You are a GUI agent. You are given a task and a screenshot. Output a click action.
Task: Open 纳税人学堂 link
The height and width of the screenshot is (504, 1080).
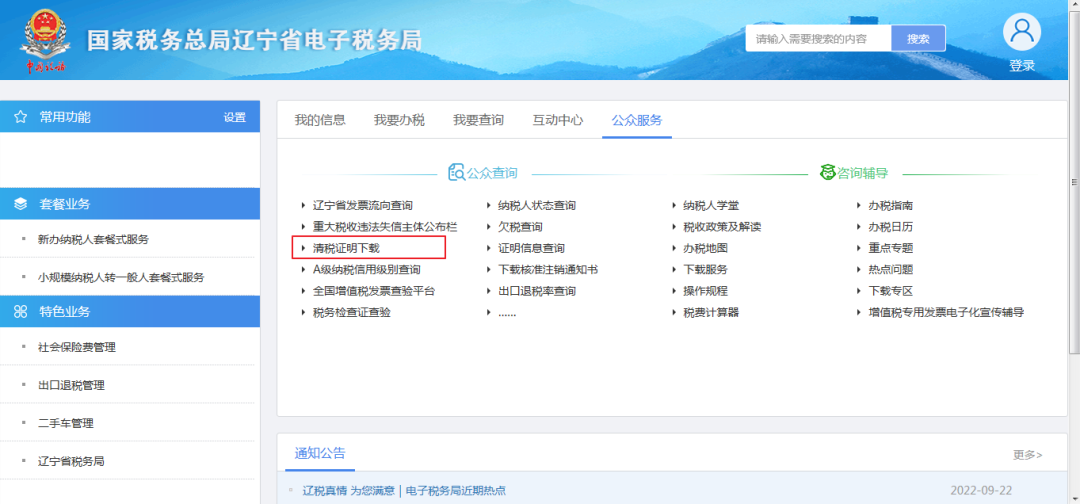coord(712,205)
